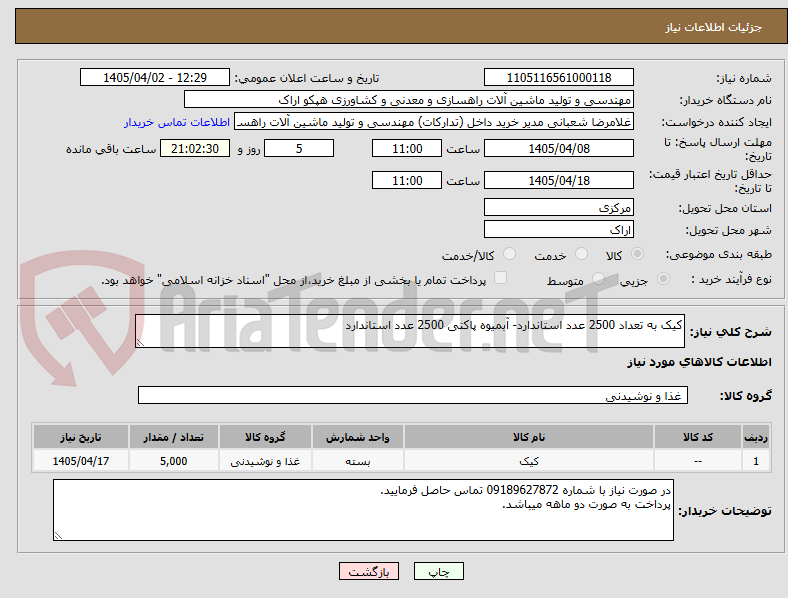Click the request creator field غلامرضا شعبانی
This screenshot has width=788, height=598.
pos(434,122)
